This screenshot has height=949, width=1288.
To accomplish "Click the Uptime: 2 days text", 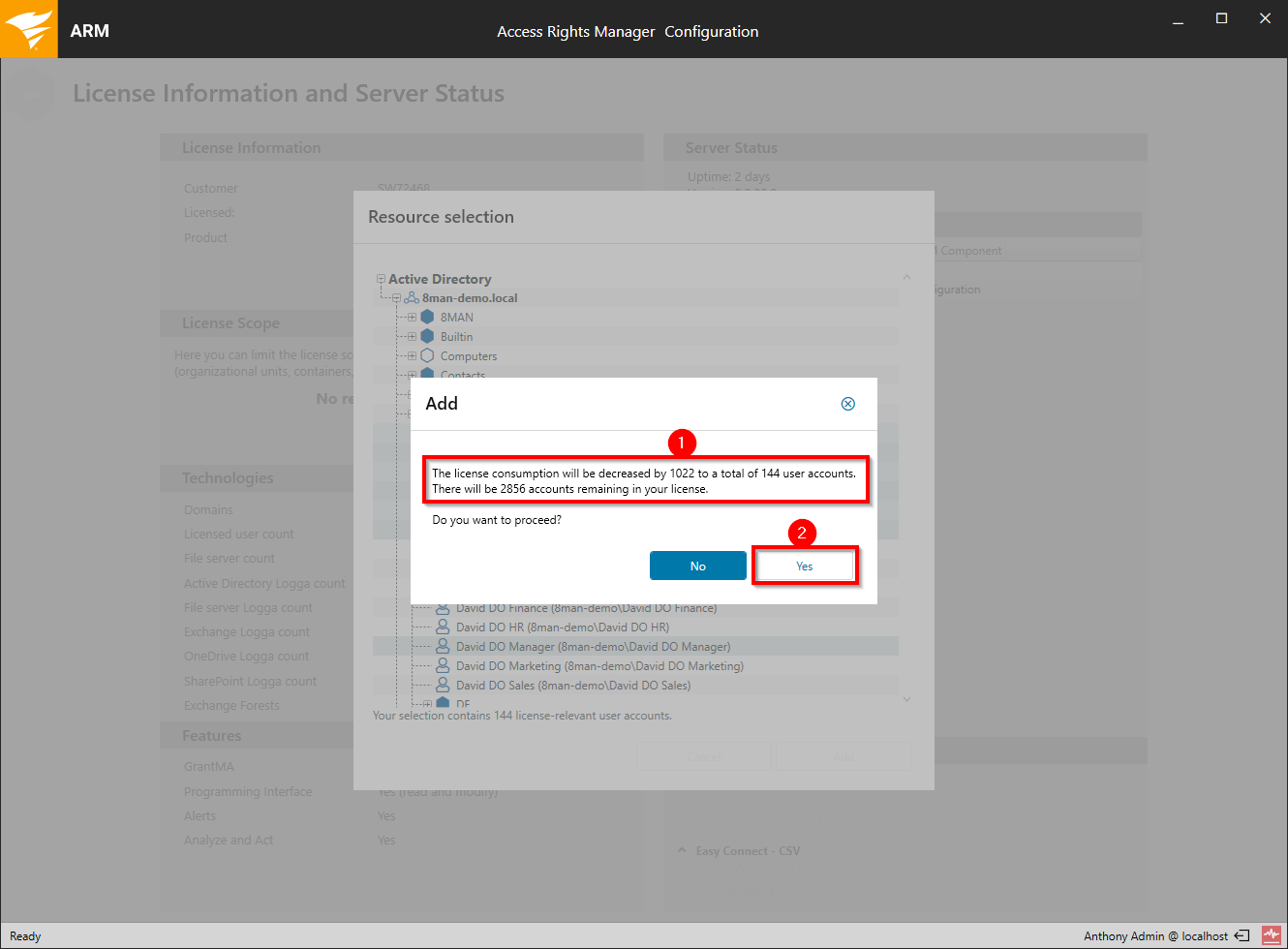I will click(728, 177).
